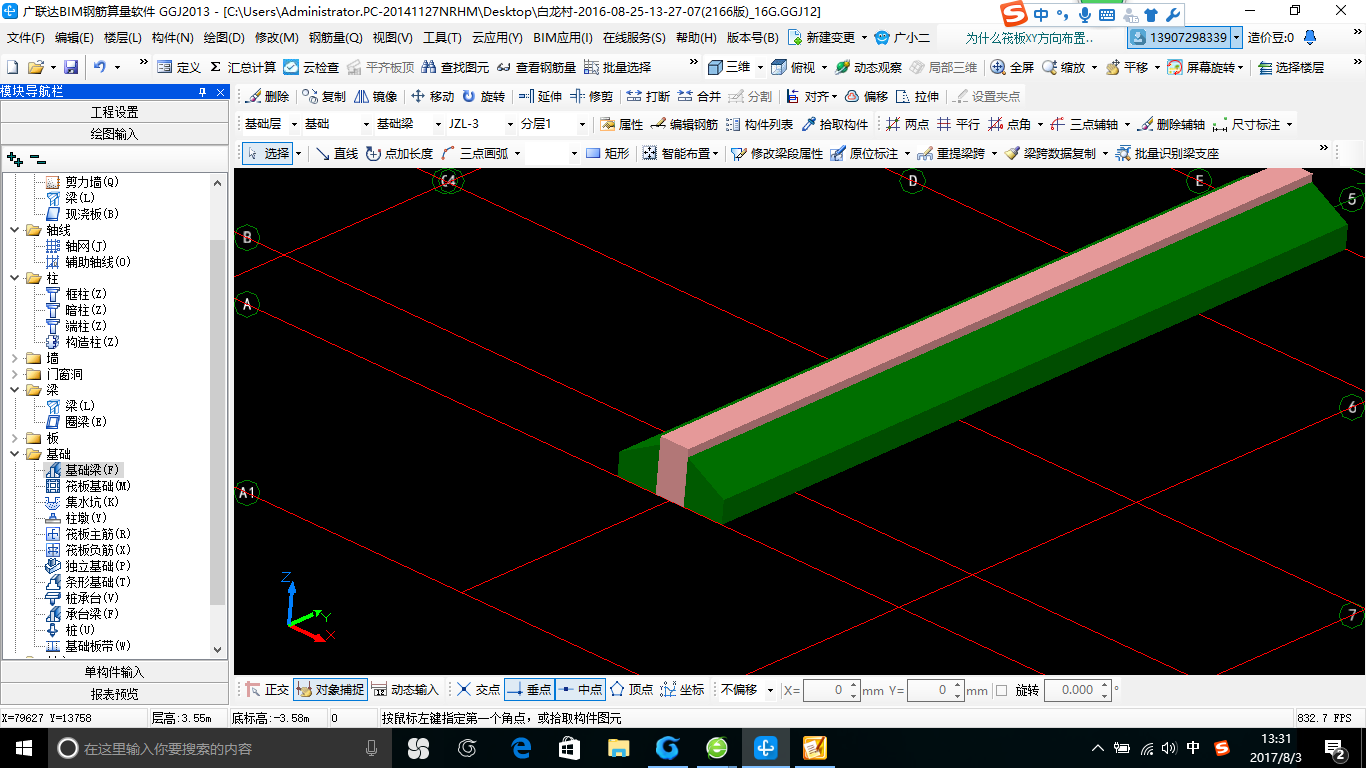Open 构件列表 component list
This screenshot has width=1366, height=768.
click(759, 125)
